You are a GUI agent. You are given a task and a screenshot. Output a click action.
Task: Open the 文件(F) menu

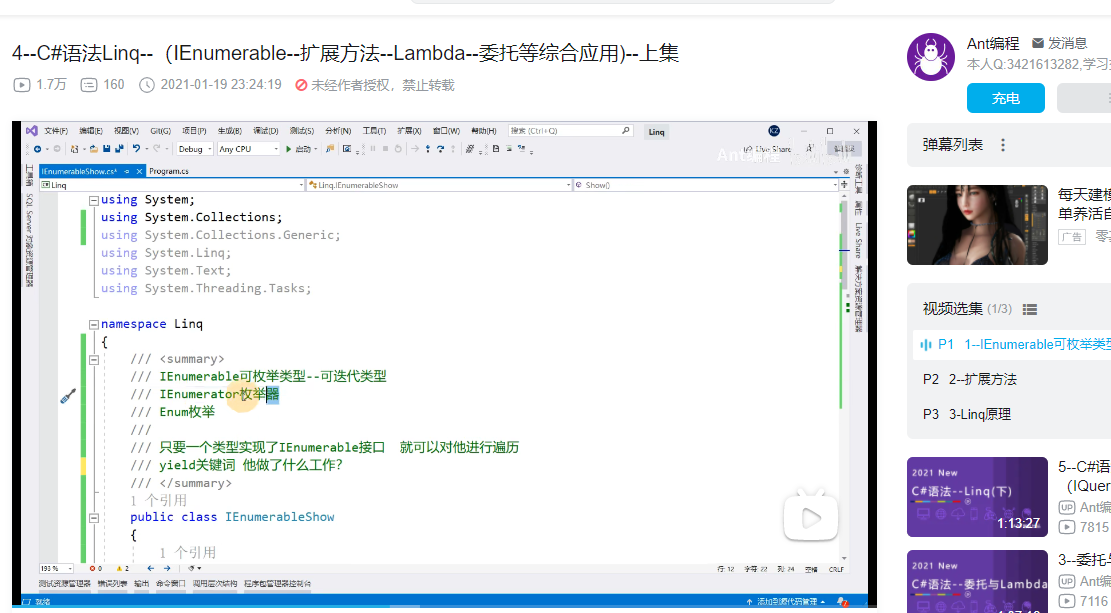coord(56,131)
